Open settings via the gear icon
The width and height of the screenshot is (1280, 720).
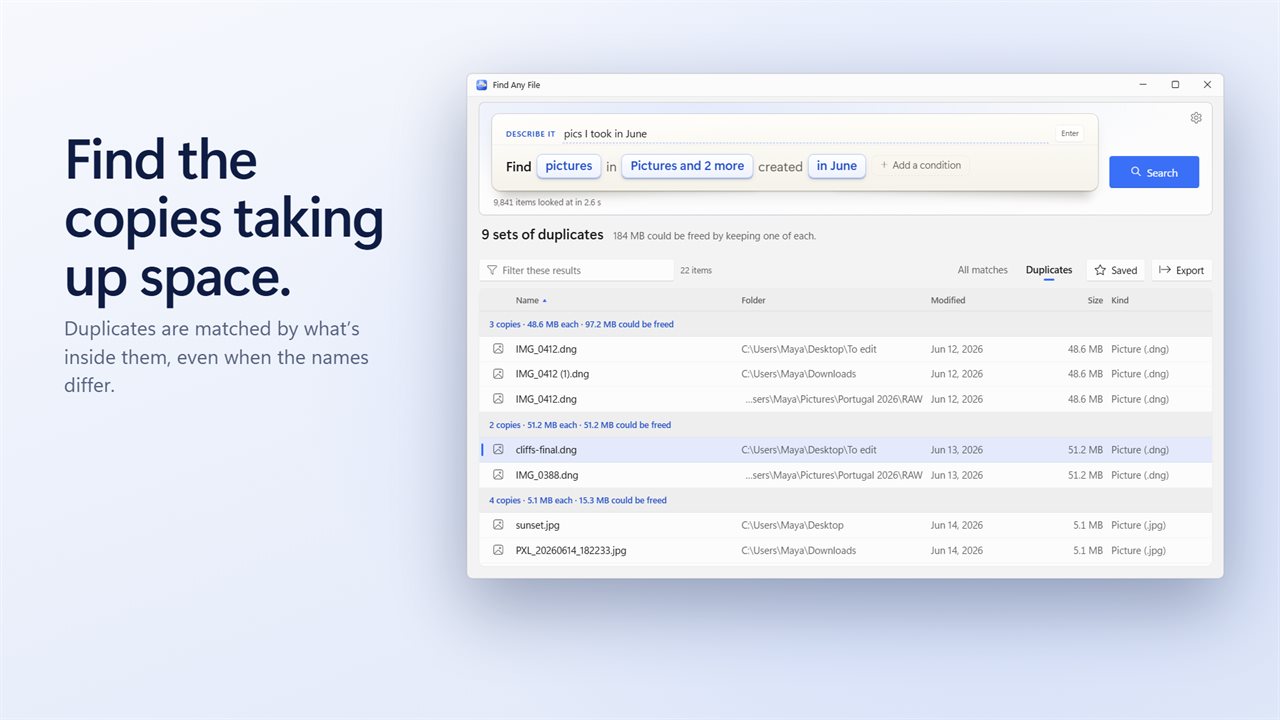(1196, 118)
